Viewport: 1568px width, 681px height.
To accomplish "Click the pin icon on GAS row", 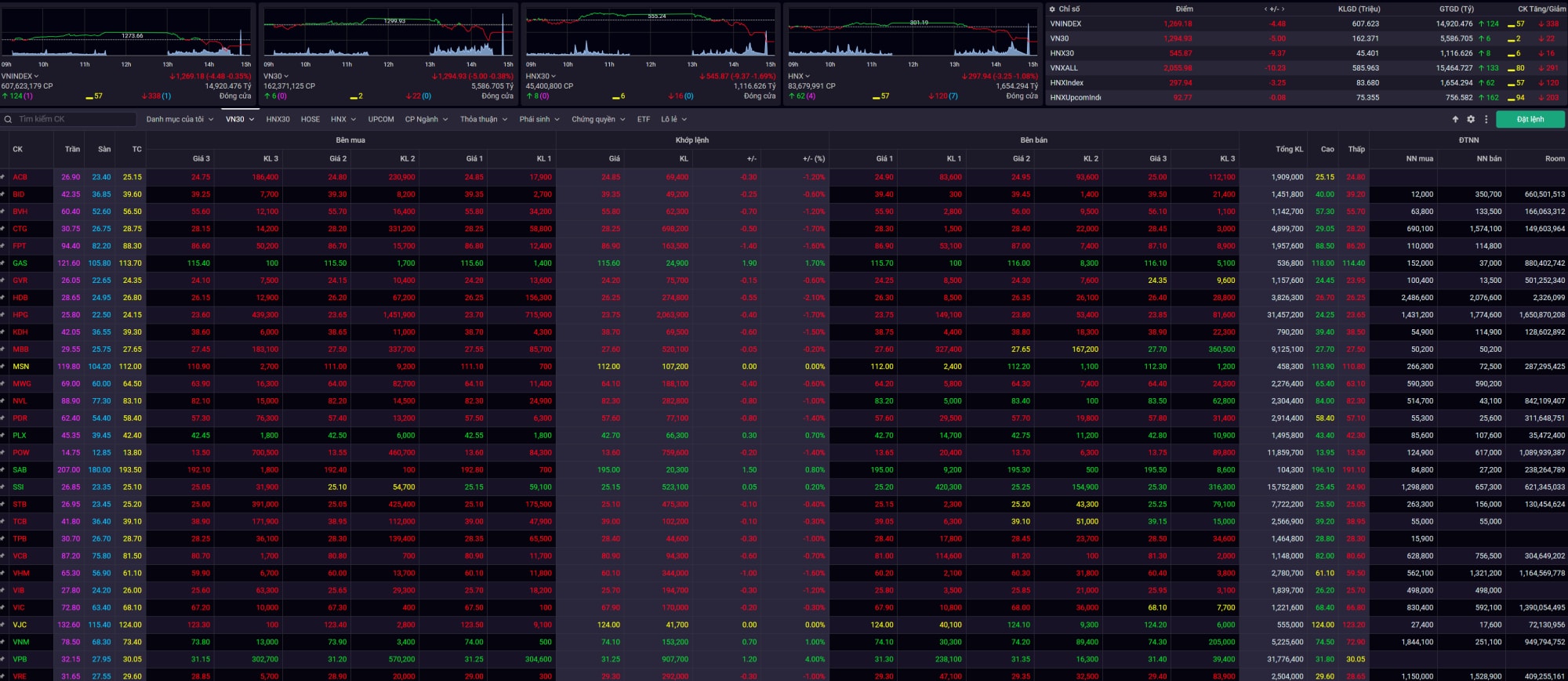I will point(3,263).
